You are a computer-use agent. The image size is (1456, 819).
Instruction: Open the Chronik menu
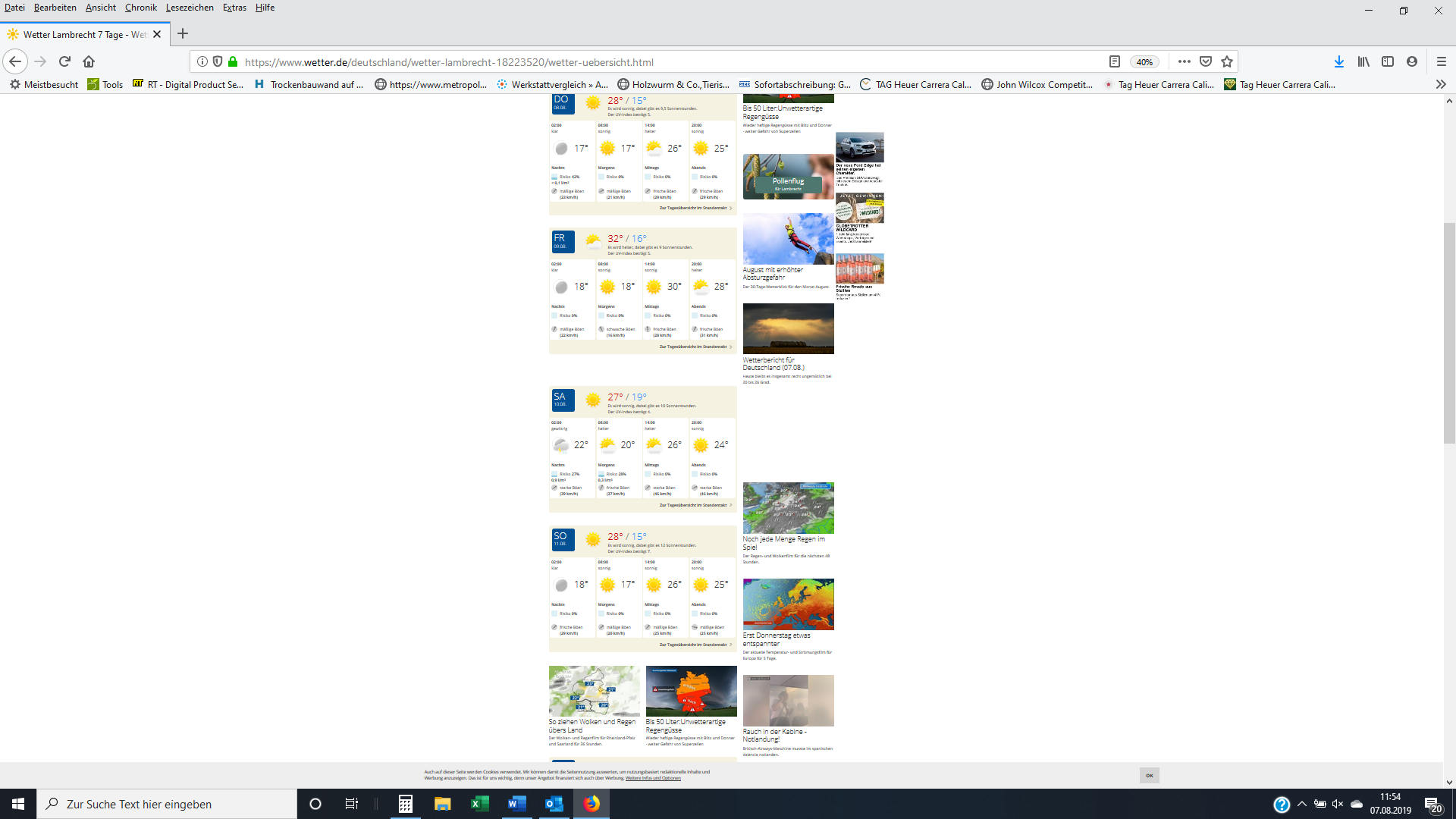140,8
